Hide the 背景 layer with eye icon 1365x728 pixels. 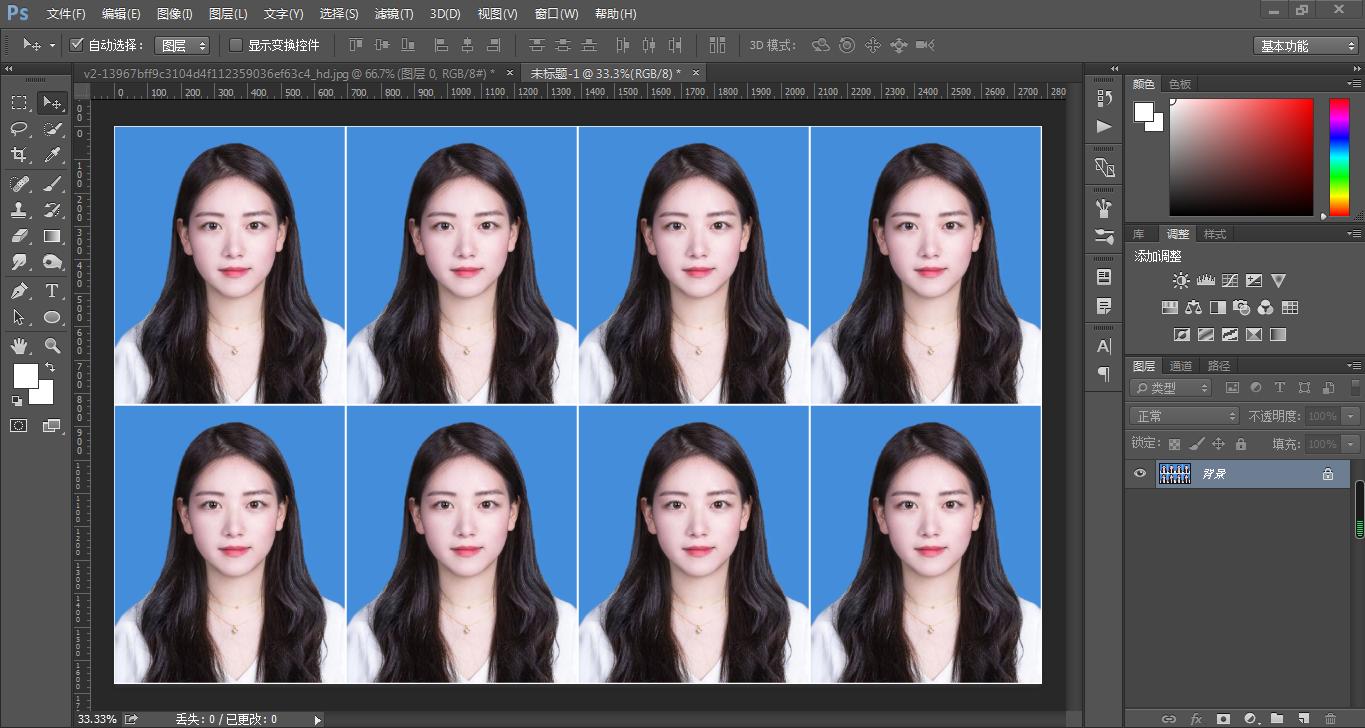(x=1139, y=474)
